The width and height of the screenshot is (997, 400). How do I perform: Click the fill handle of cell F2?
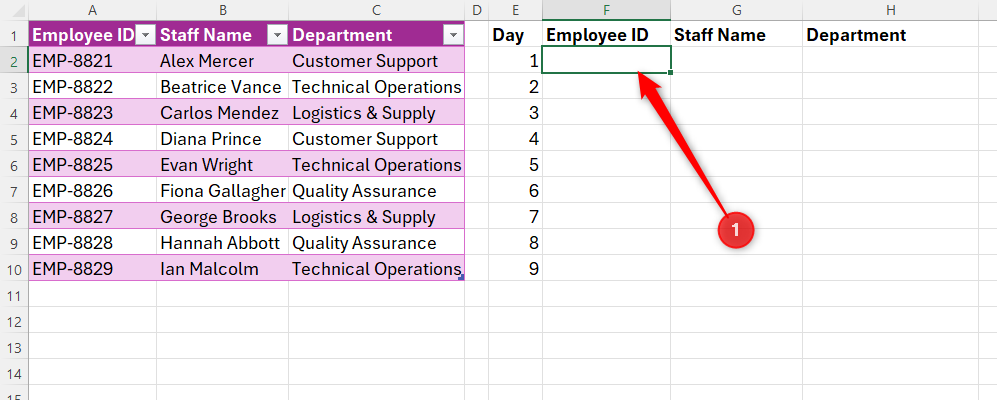671,73
